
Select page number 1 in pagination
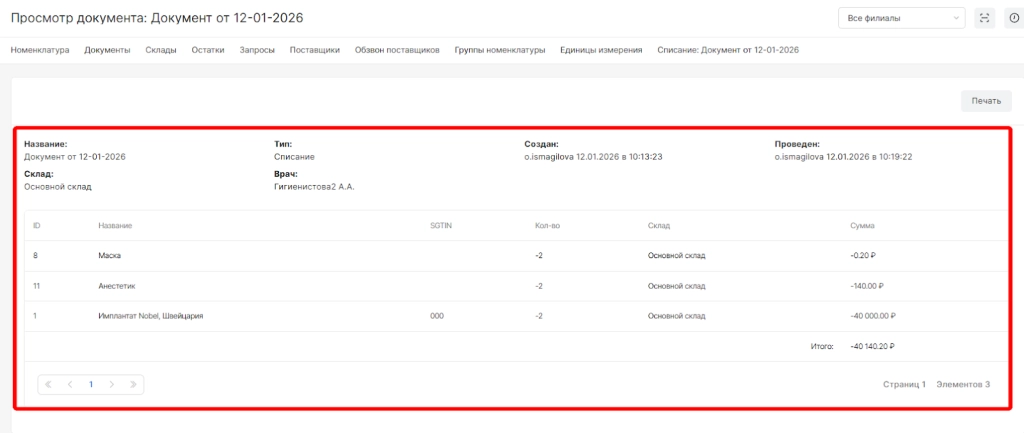click(x=91, y=384)
